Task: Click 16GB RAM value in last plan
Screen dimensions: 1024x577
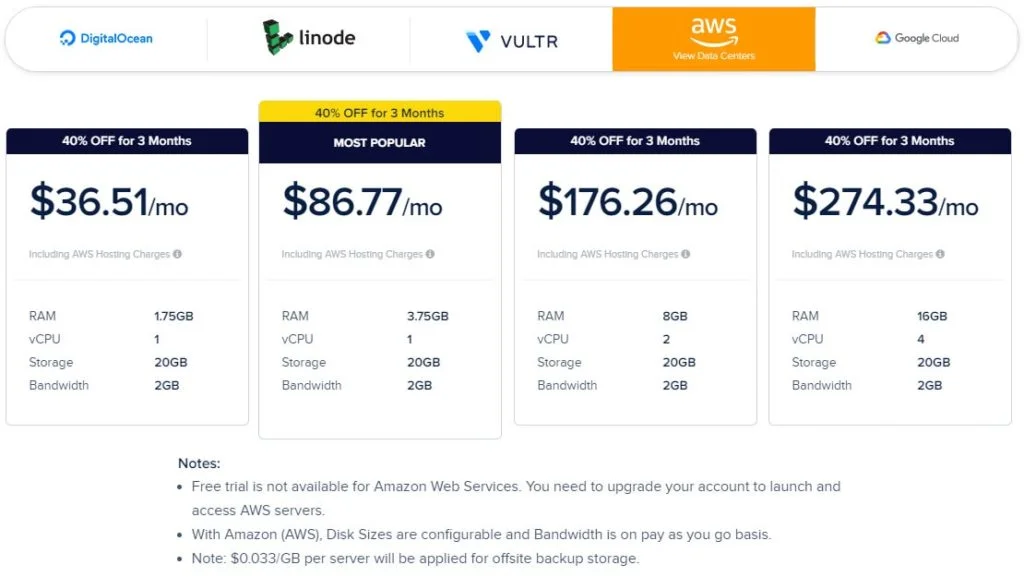Action: pyautogui.click(x=932, y=316)
